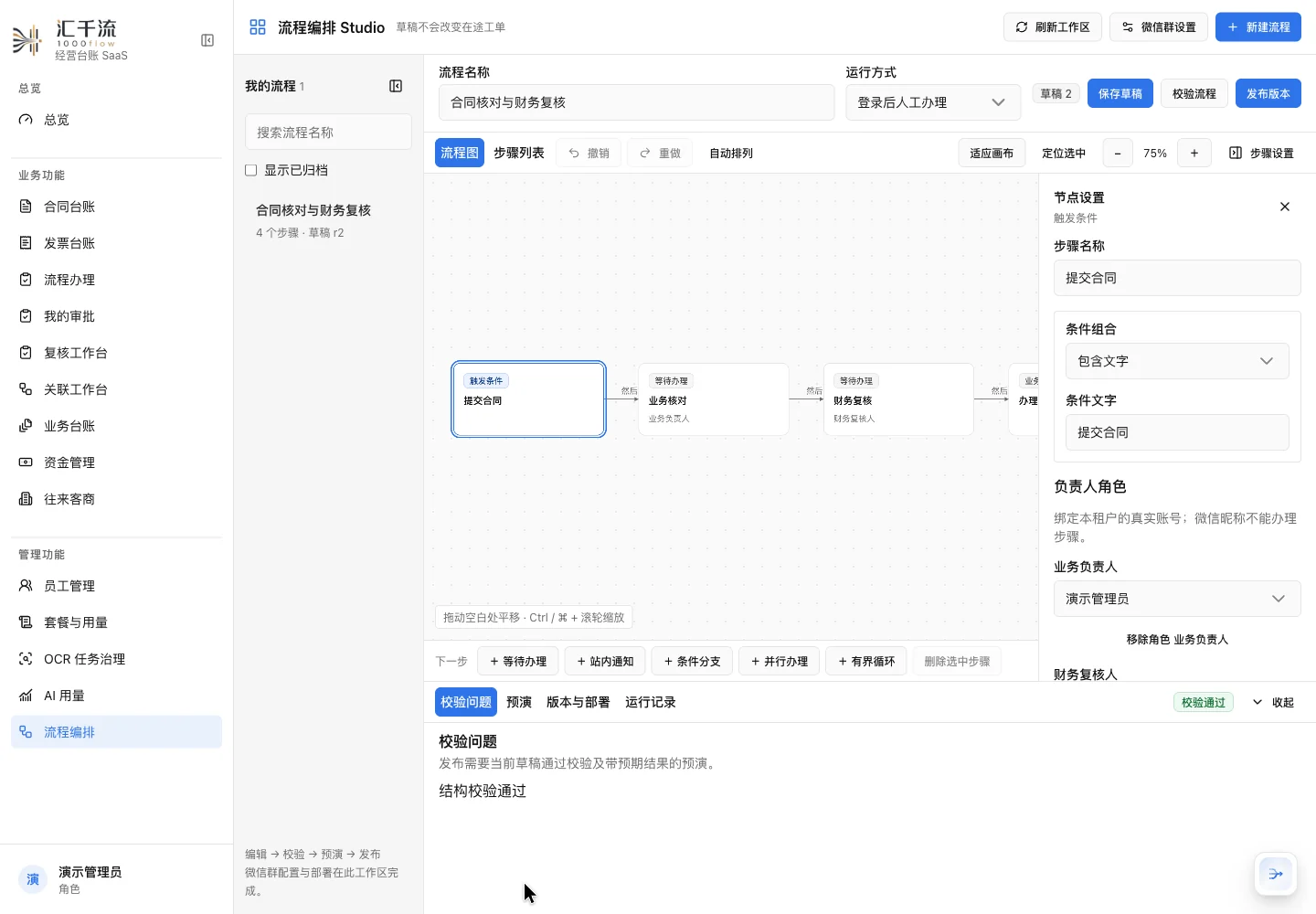Open 版本与部署 tab
This screenshot has height=914, width=1316.
(x=578, y=702)
